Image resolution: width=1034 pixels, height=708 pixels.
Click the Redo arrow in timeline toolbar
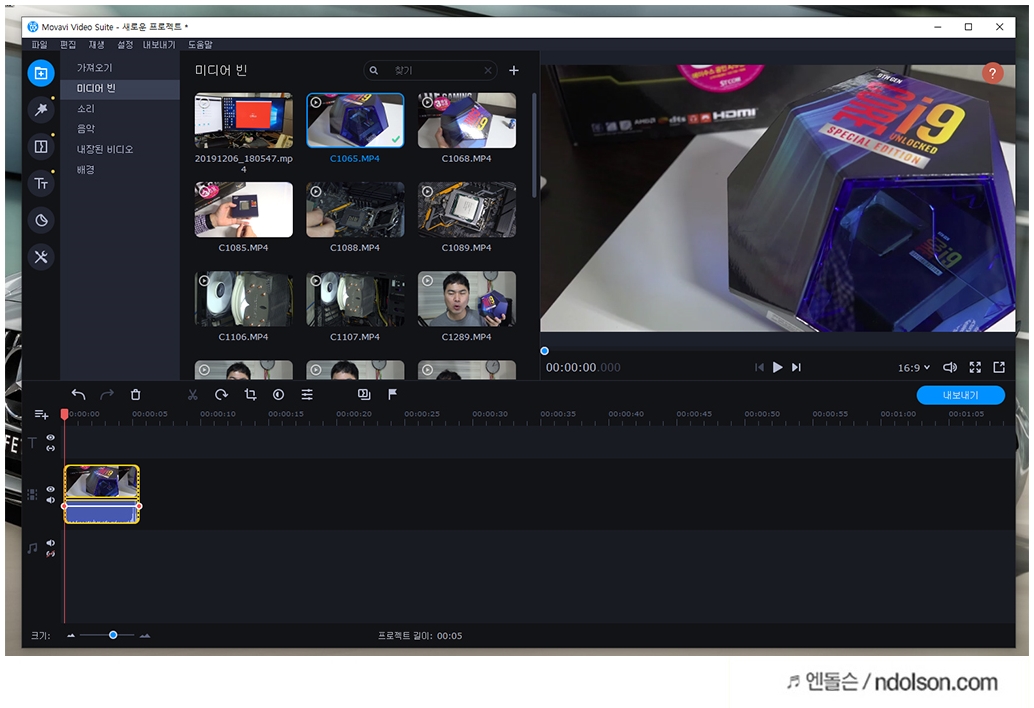tap(107, 394)
